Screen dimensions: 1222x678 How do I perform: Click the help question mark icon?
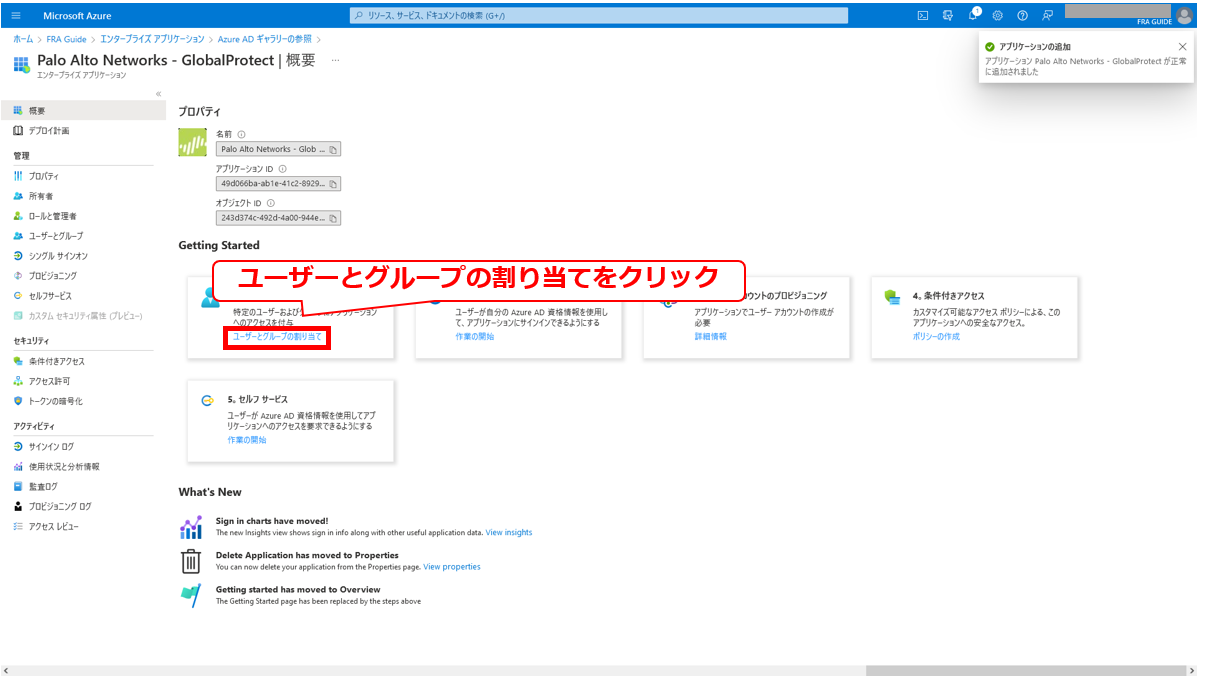pyautogui.click(x=1022, y=15)
